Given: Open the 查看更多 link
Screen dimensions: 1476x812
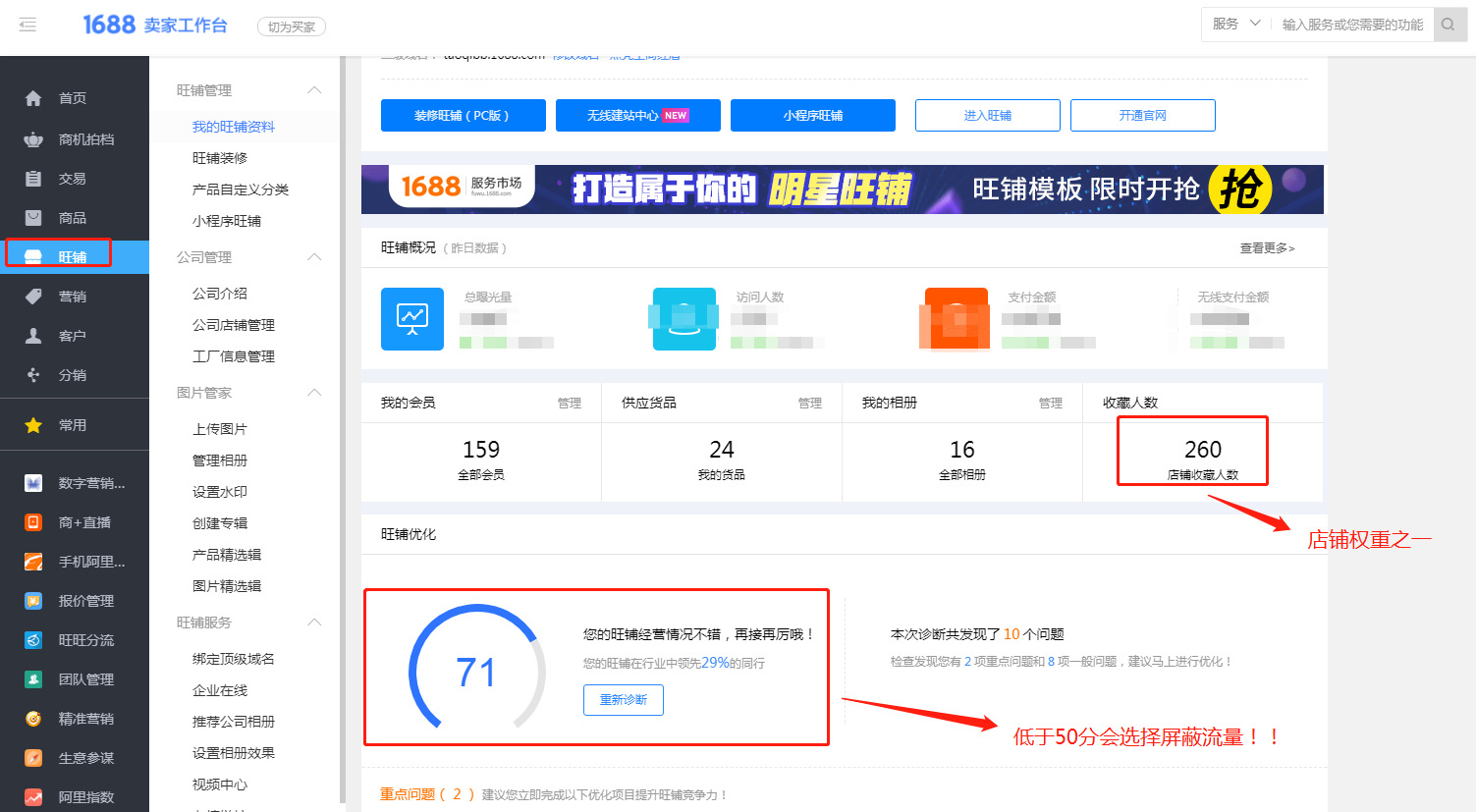Looking at the screenshot, I should click(x=1267, y=248).
